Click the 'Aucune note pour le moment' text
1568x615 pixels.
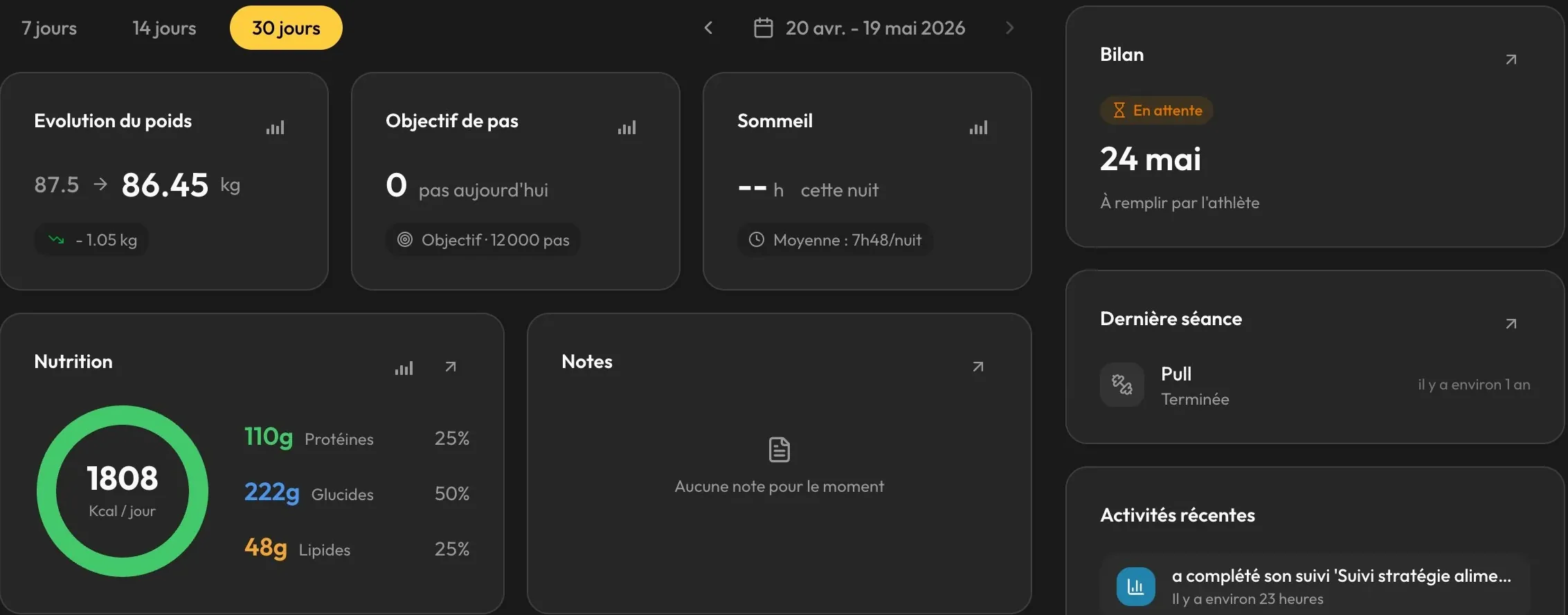(x=780, y=486)
